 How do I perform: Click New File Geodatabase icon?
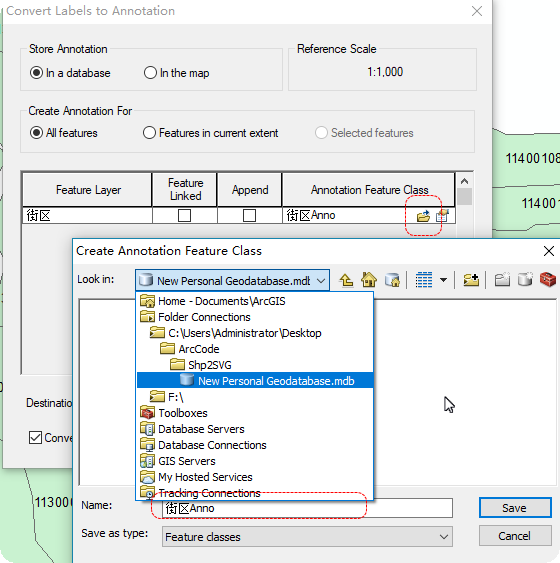pyautogui.click(x=525, y=280)
